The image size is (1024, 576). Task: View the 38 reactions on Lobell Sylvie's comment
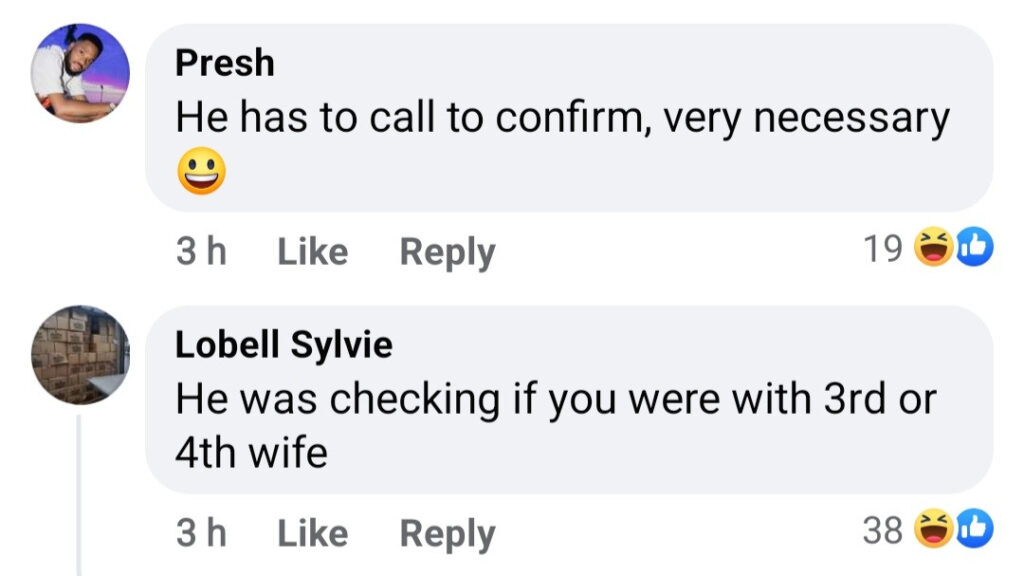[x=882, y=531]
